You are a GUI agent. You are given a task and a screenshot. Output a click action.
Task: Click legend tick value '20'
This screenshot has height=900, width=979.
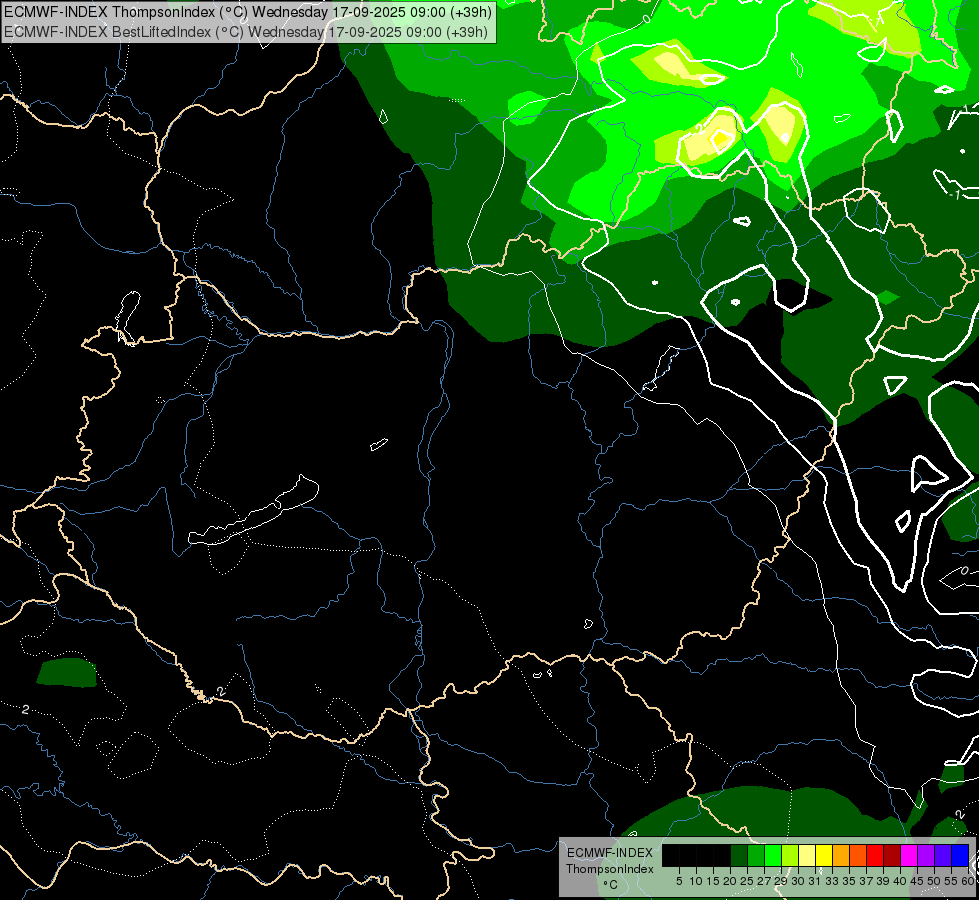[x=730, y=881]
